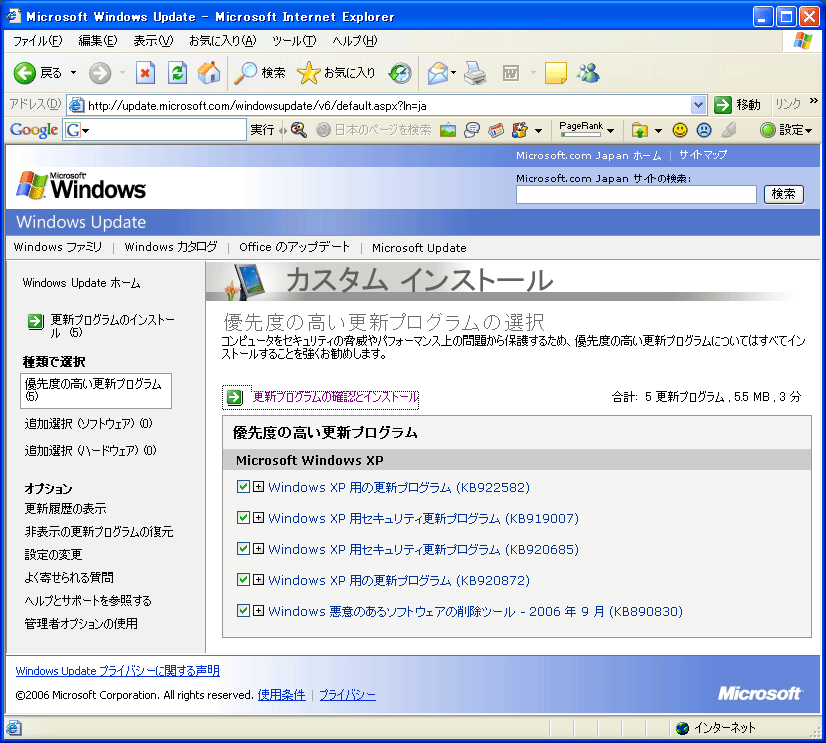Uncheck the KB922582 update checkbox
This screenshot has height=743, width=826.
243,486
